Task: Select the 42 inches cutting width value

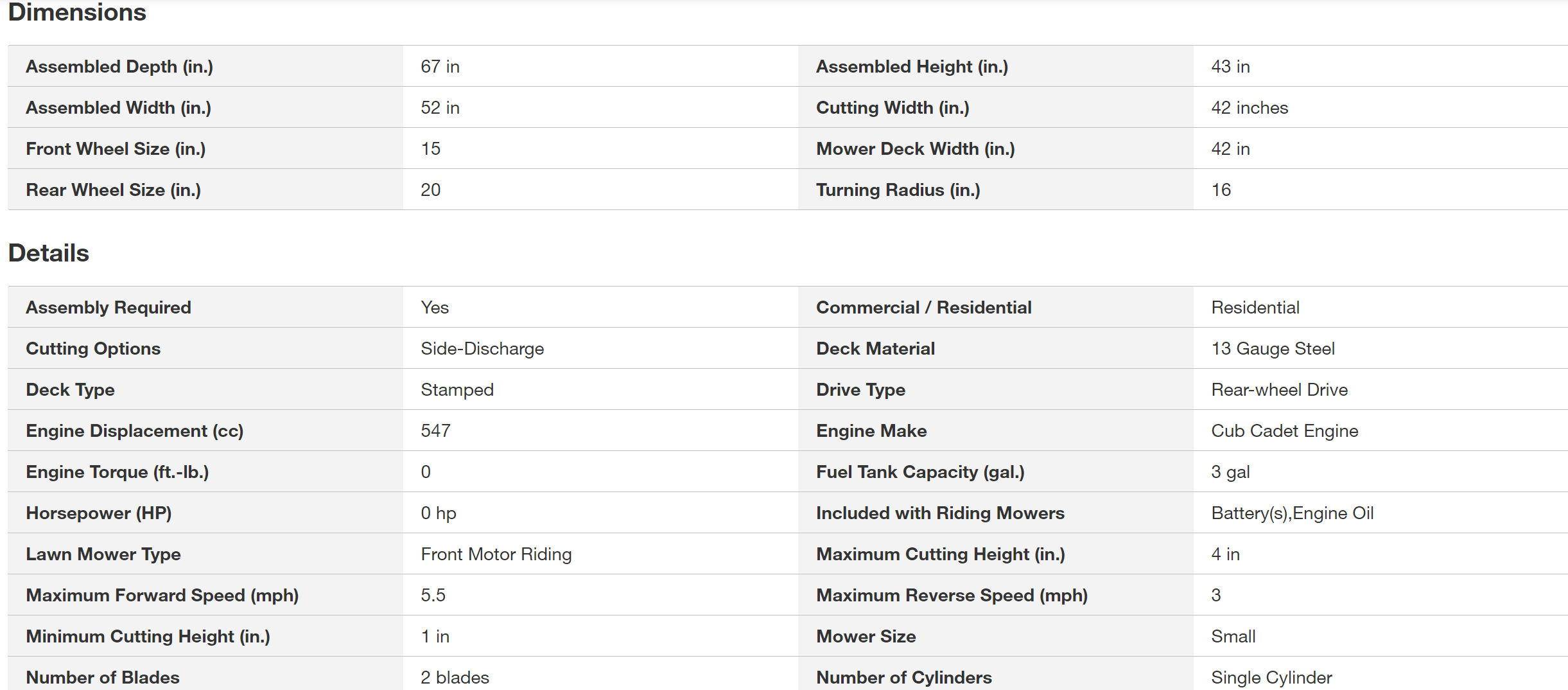Action: pos(1250,108)
